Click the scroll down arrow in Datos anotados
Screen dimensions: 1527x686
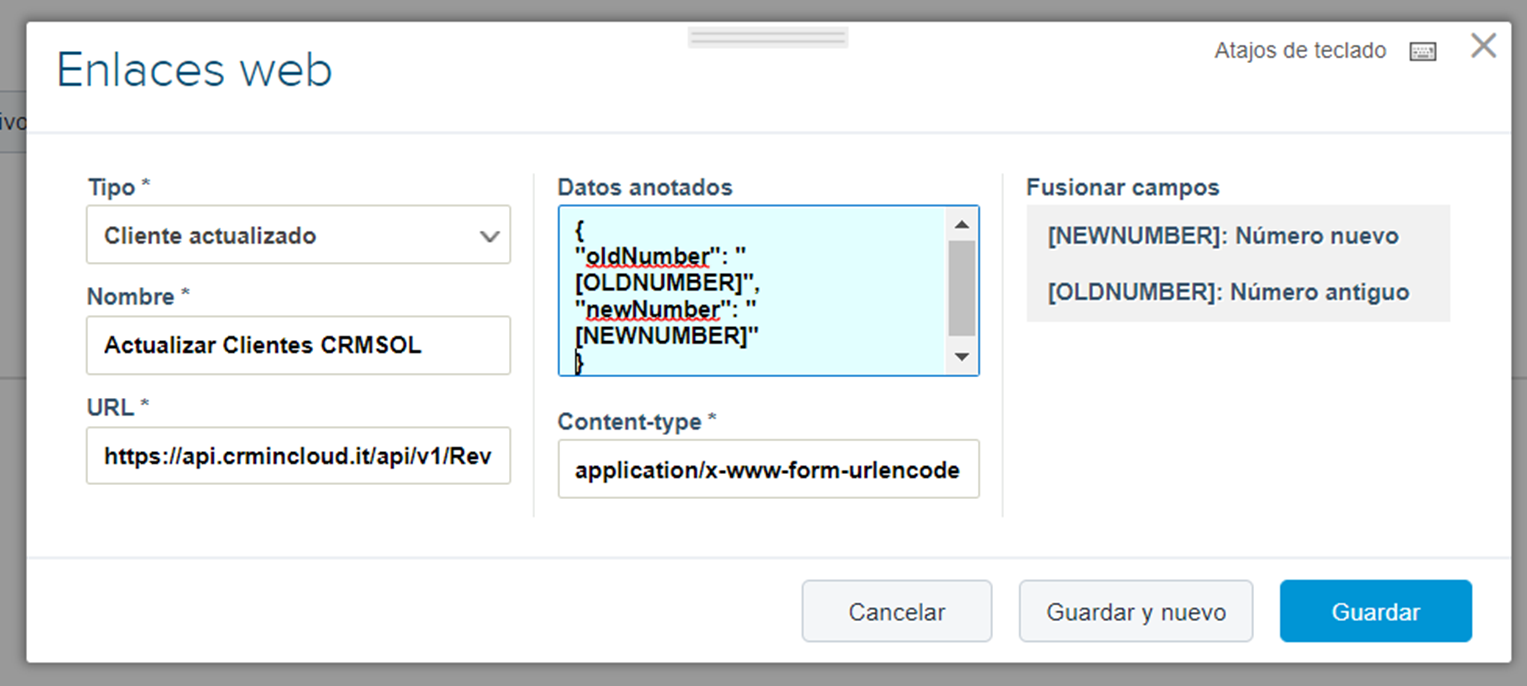[x=961, y=356]
